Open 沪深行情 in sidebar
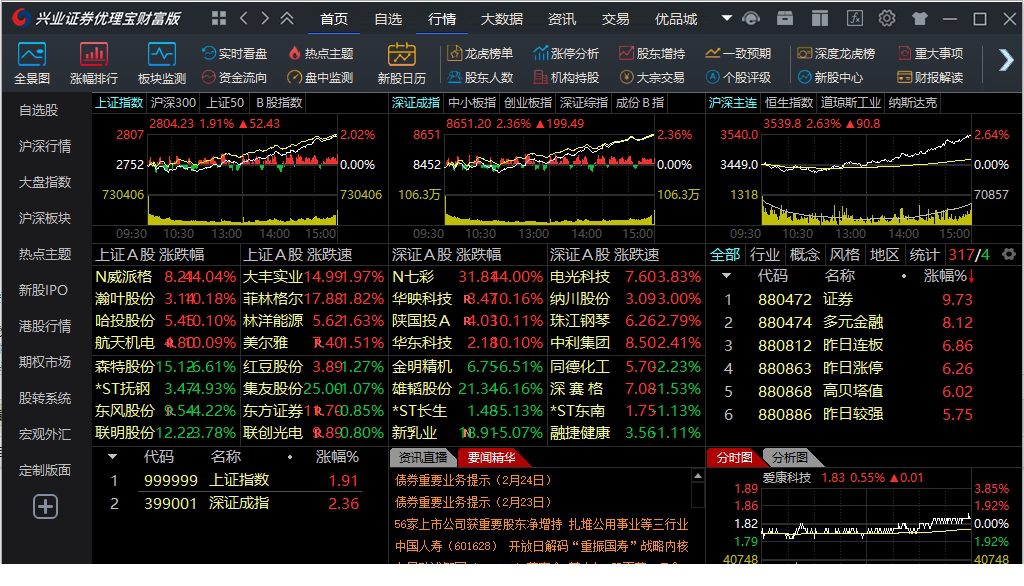 coord(44,146)
